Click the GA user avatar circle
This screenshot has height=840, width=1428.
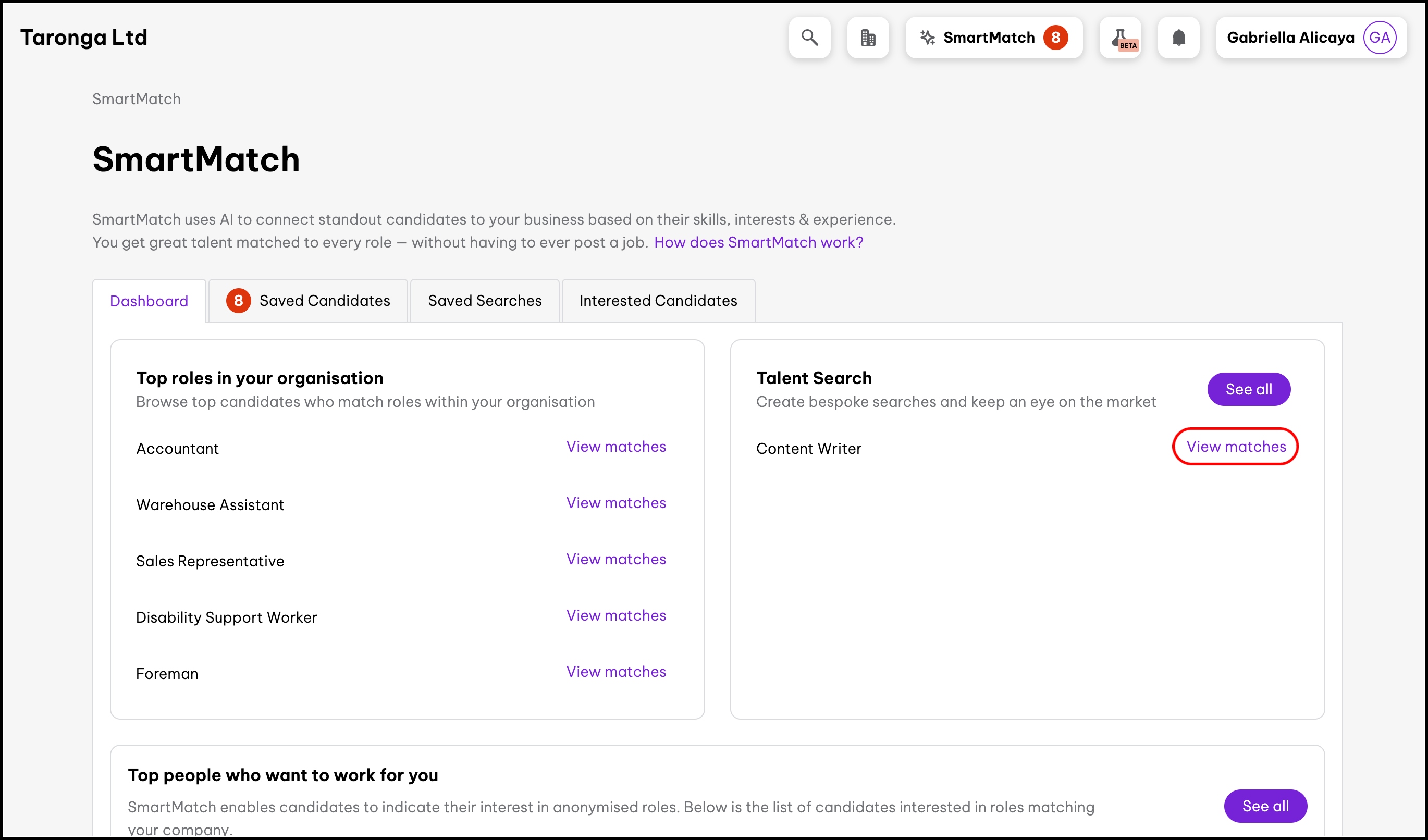pos(1378,38)
